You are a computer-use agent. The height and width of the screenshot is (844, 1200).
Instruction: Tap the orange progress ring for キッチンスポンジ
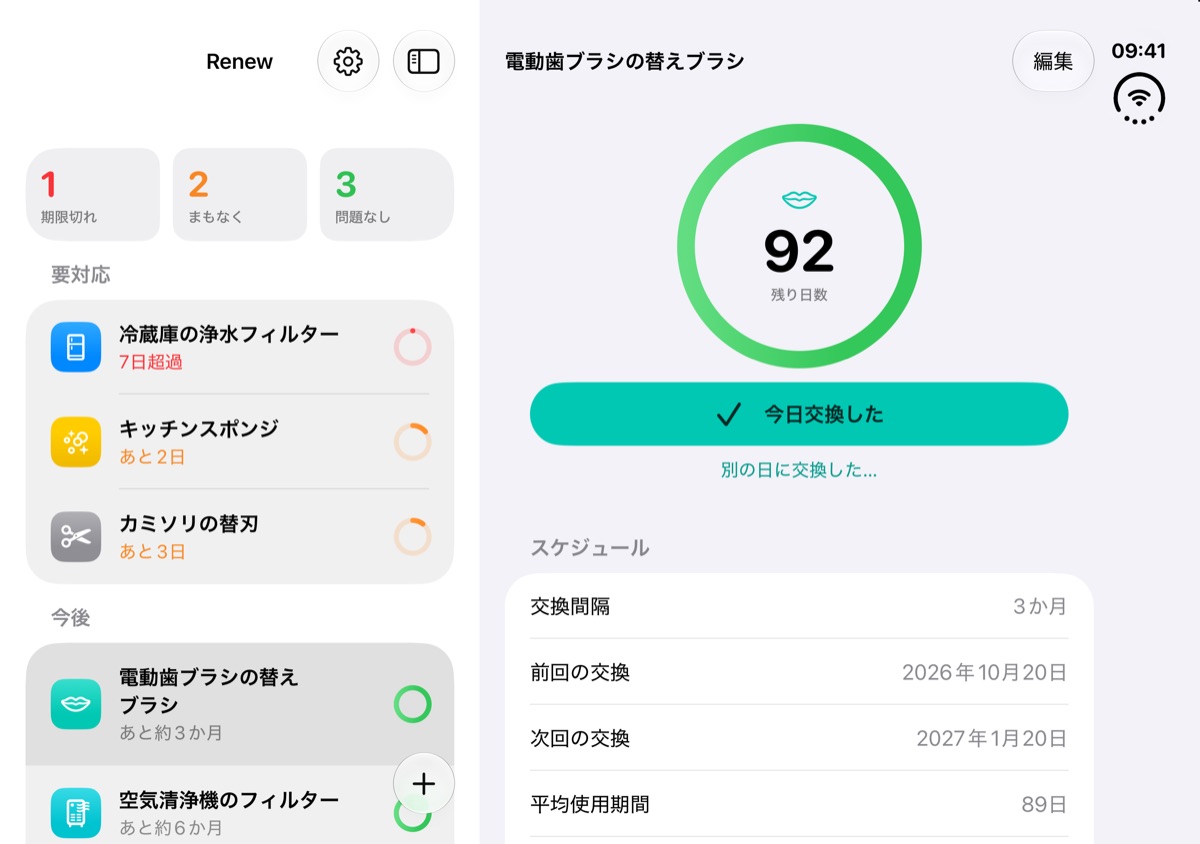pyautogui.click(x=412, y=442)
